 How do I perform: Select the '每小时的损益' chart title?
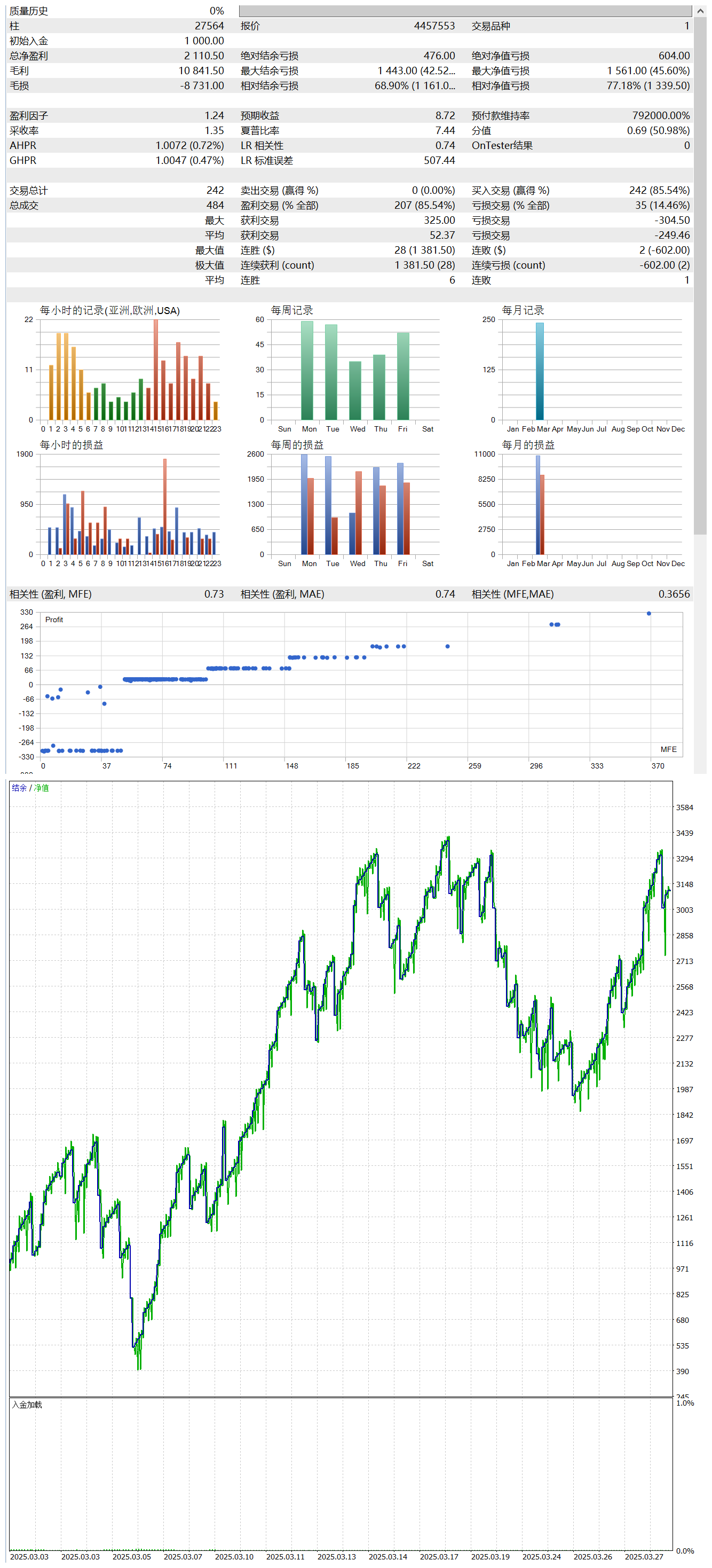pos(71,445)
